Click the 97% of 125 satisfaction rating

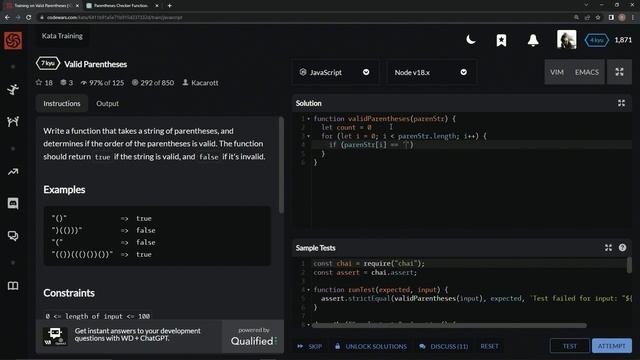coord(102,82)
